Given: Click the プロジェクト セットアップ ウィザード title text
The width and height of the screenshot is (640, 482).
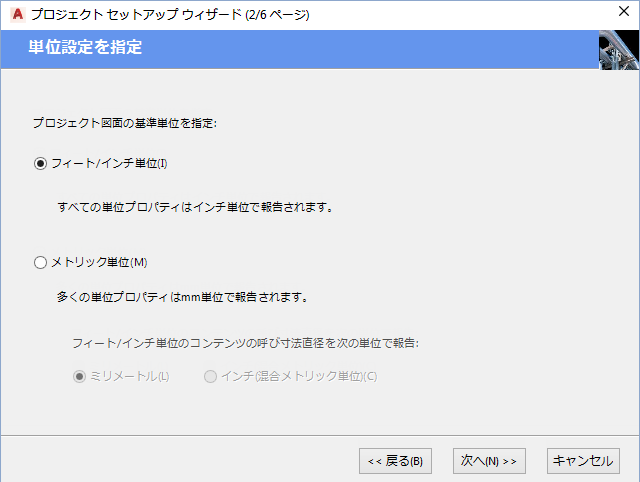Looking at the screenshot, I should (170, 14).
